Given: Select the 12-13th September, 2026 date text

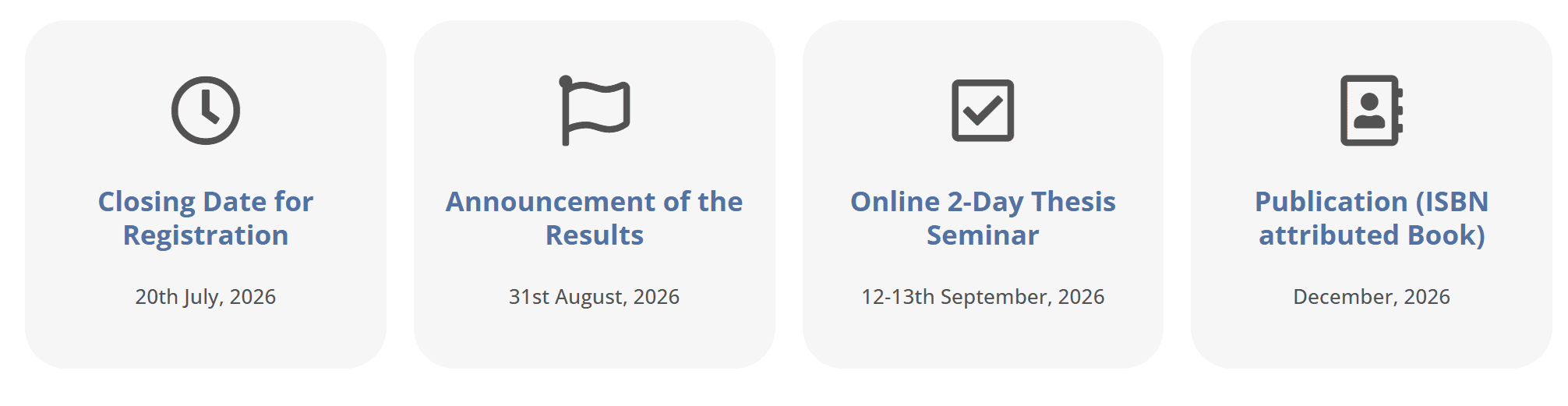Looking at the screenshot, I should (983, 297).
